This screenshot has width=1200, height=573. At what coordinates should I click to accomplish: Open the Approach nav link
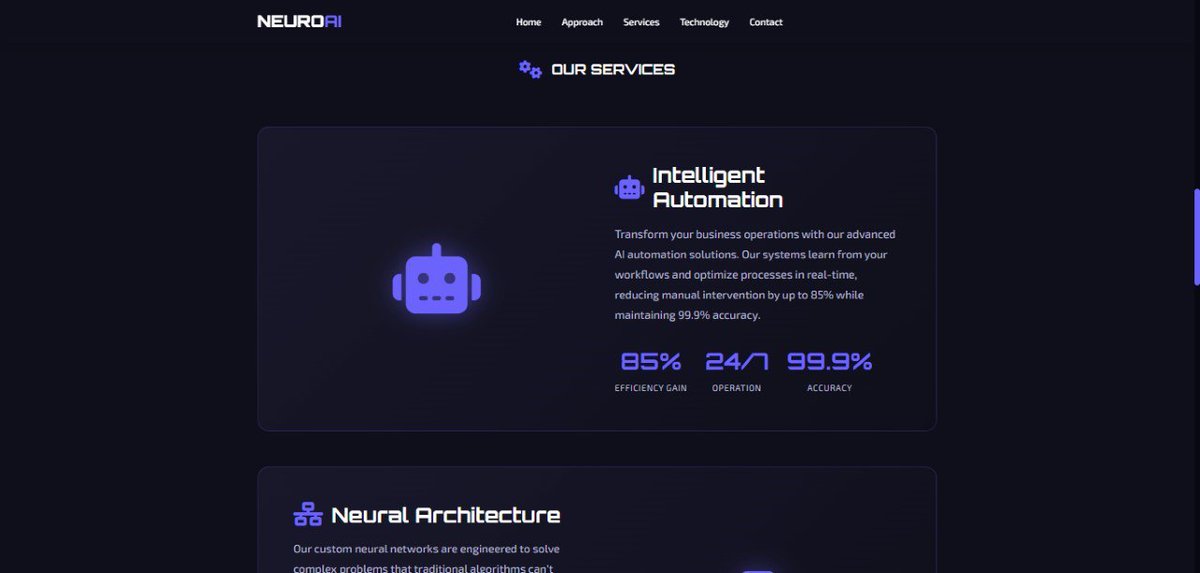(x=582, y=22)
